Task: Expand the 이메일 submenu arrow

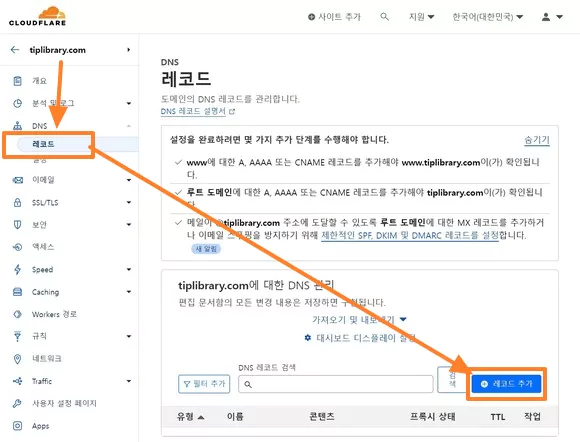Action: 129,180
